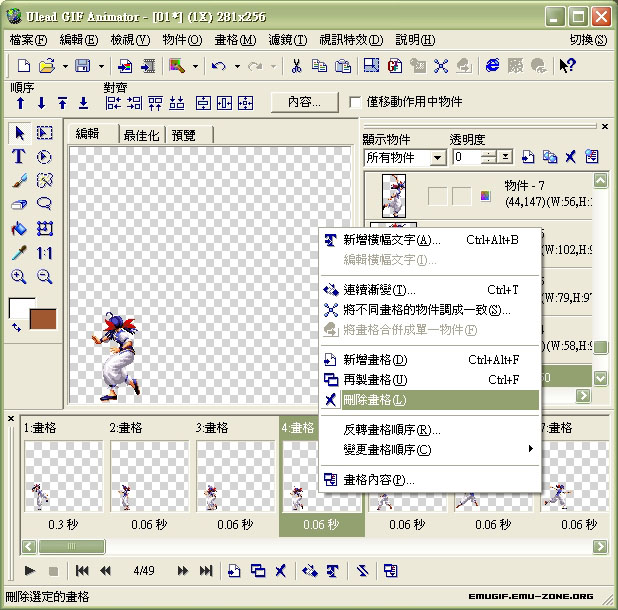Screen dimensions: 618x610
Task: Click bottom toolbar duplicate frame icon
Action: pos(258,570)
